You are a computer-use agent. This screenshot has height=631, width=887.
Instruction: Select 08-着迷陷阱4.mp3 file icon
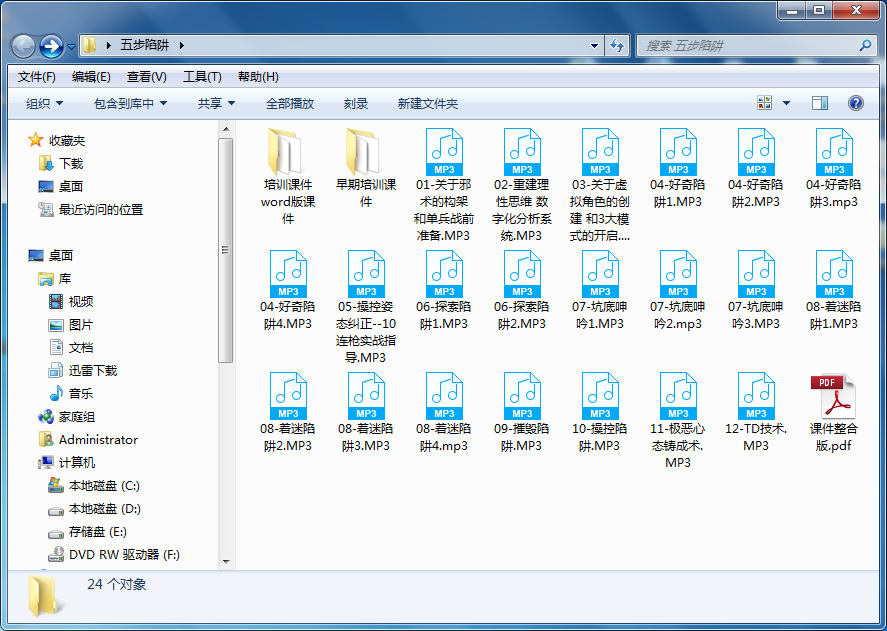[444, 397]
